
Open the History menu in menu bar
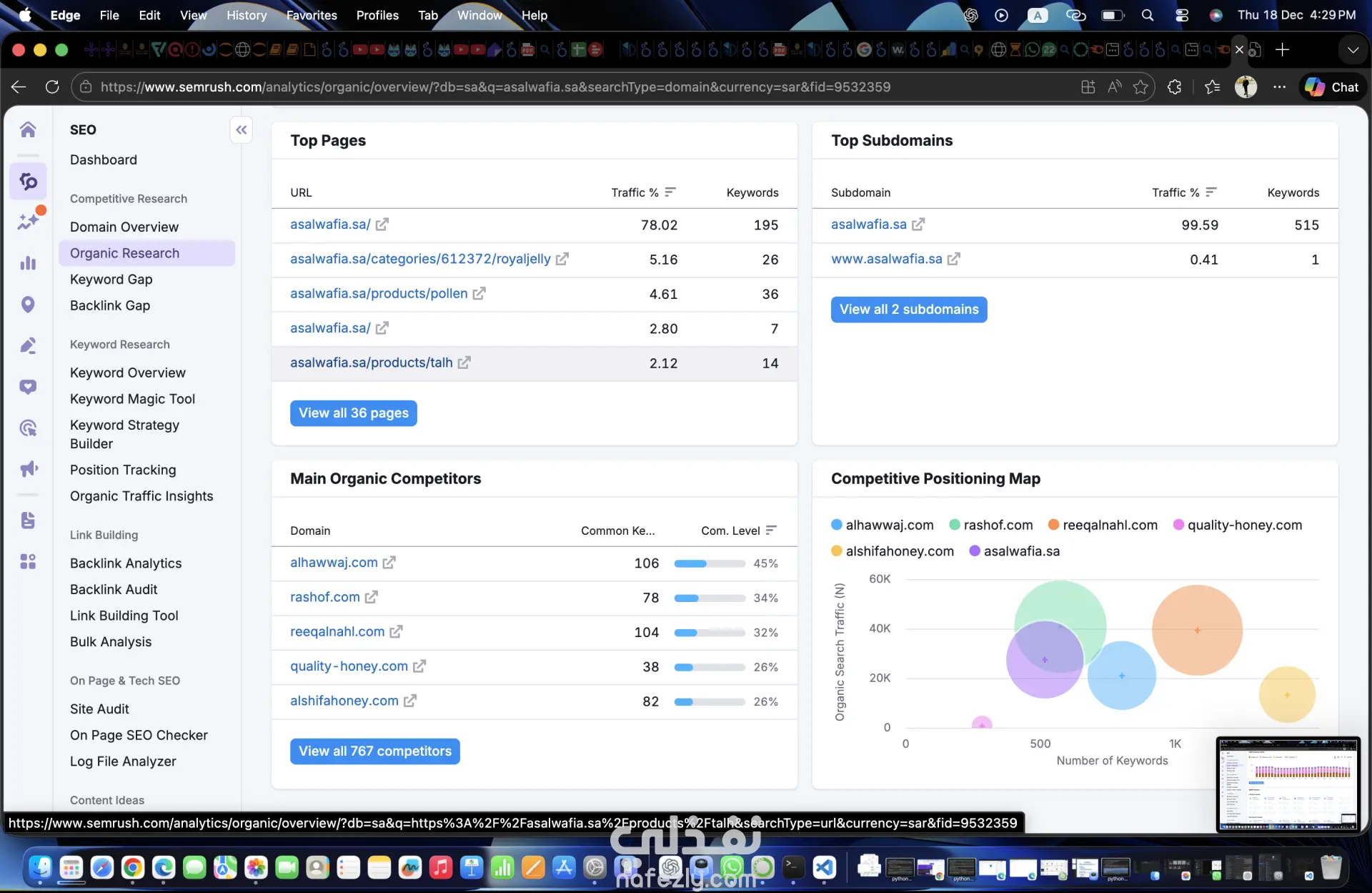[x=246, y=15]
